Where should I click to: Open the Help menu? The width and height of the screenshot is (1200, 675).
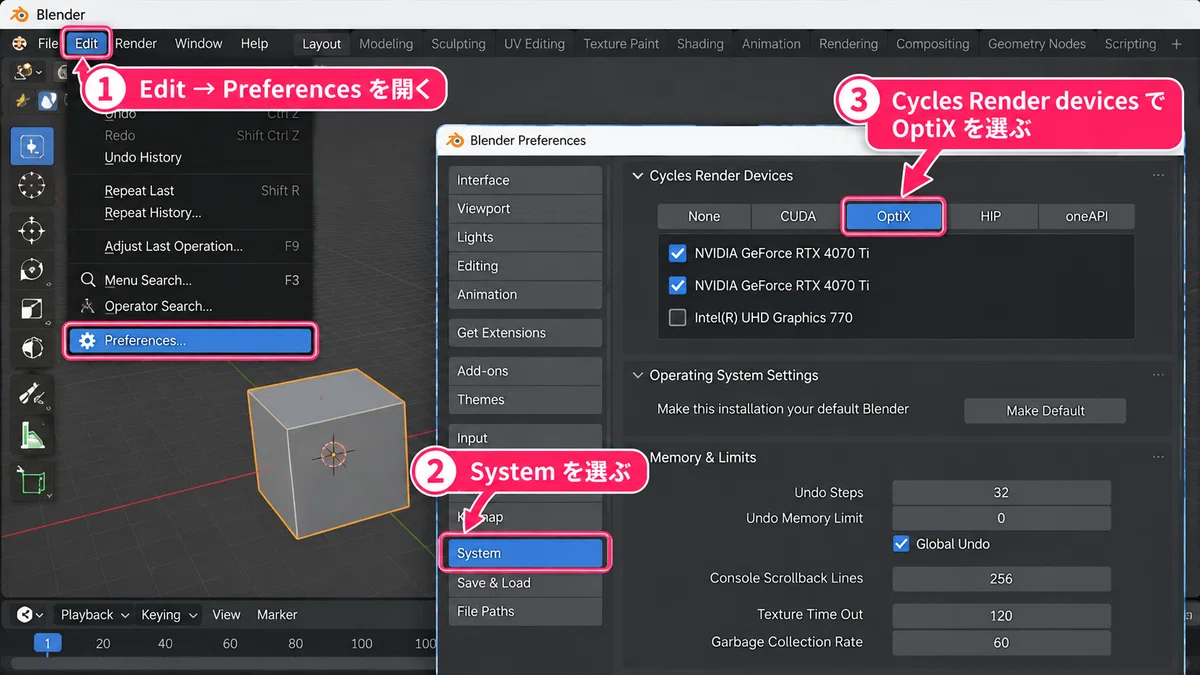(255, 43)
